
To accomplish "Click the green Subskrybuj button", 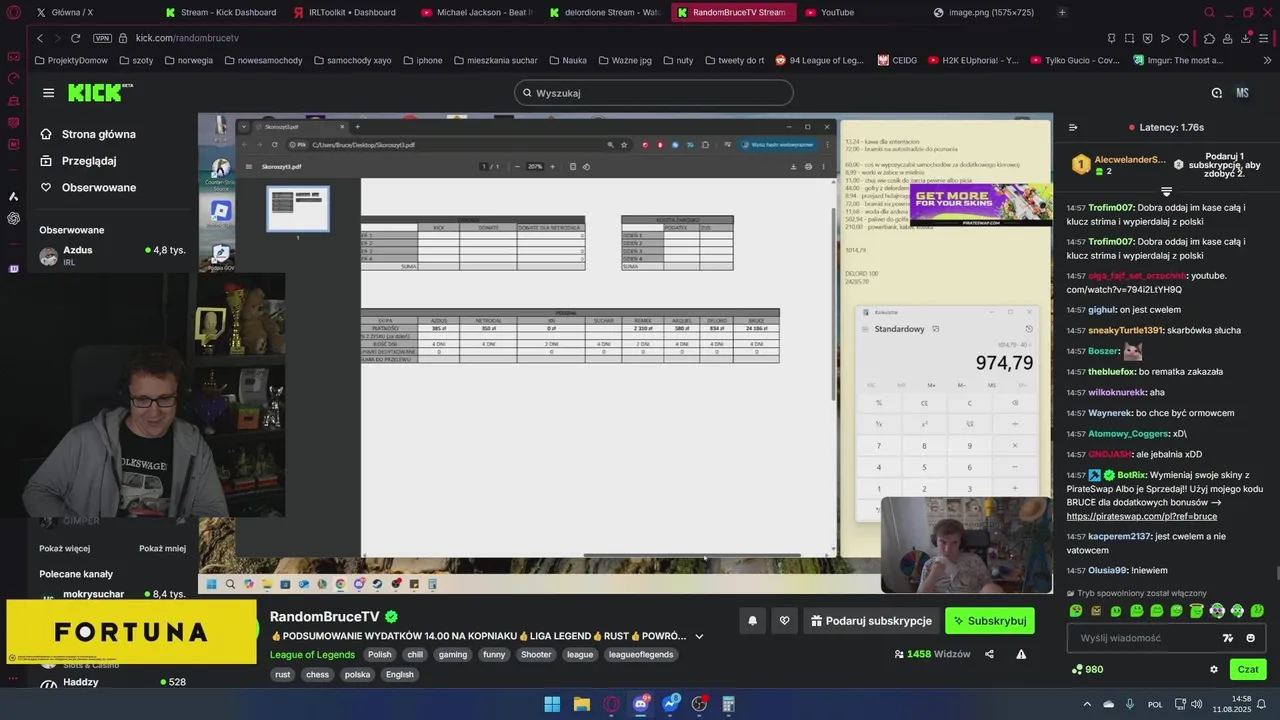I will 989,621.
